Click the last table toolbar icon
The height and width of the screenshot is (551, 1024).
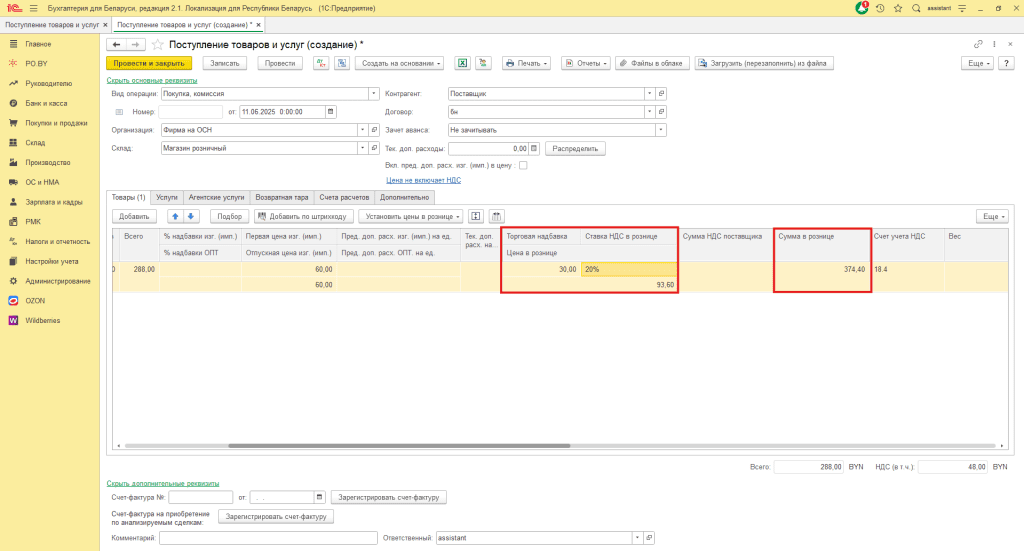tap(496, 216)
